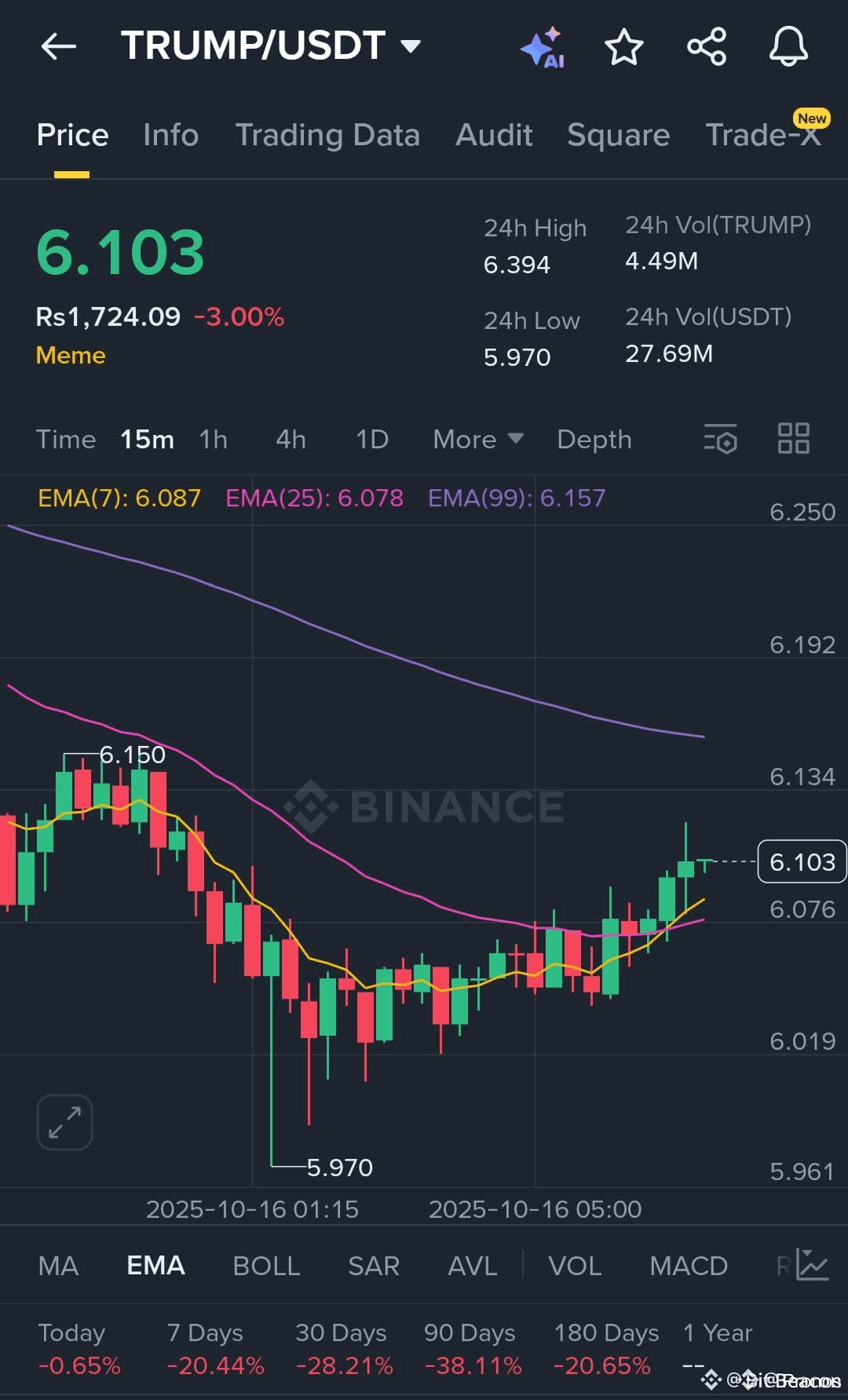Open the Depth chart view
Viewport: 848px width, 1400px height.
click(x=594, y=439)
